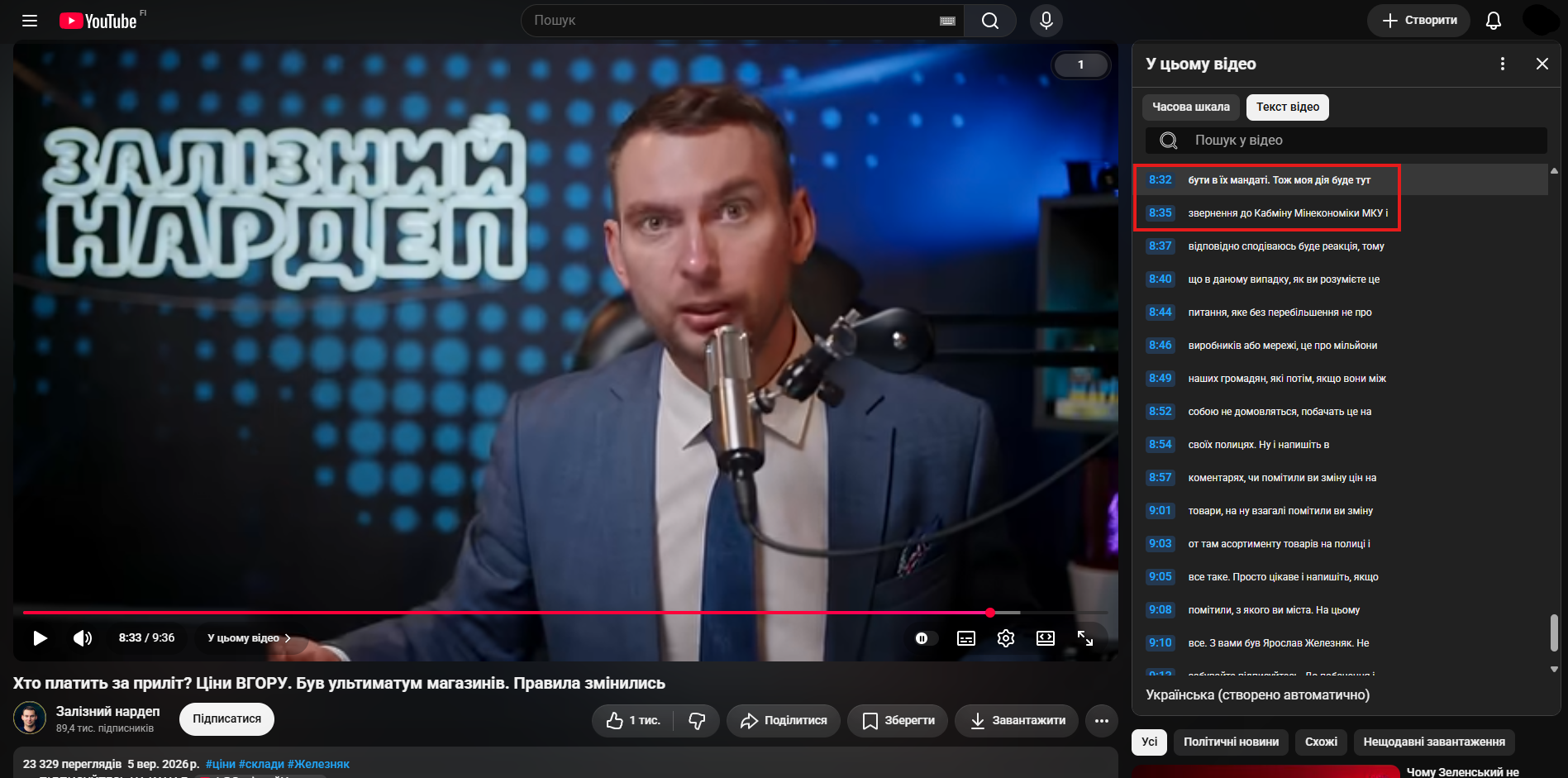Jump to transcript line at 9:08
Screen dimensions: 1568x778
1342,609
